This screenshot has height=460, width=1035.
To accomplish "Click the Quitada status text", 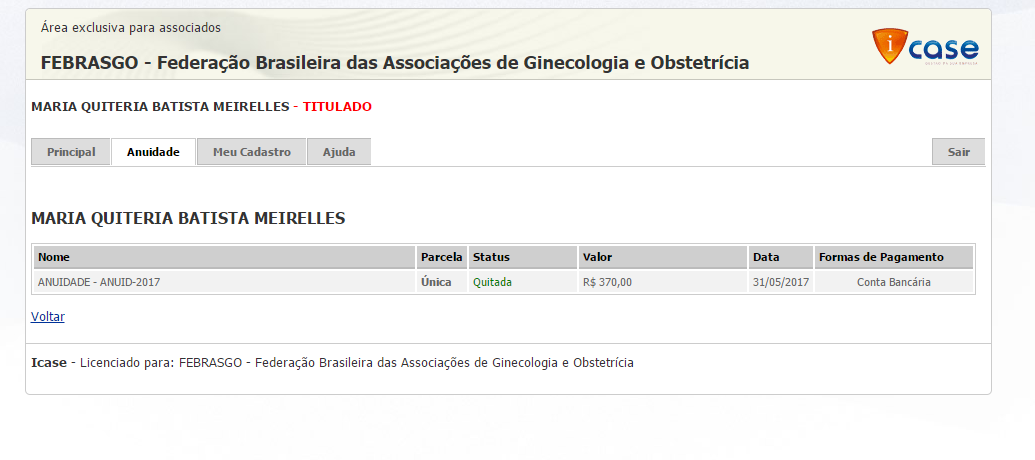I will pyautogui.click(x=492, y=282).
